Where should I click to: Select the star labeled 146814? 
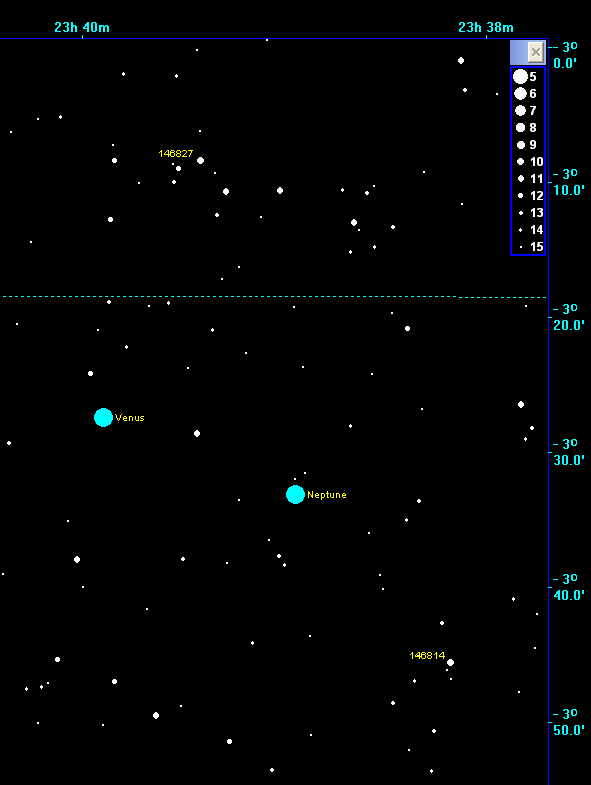click(x=450, y=662)
